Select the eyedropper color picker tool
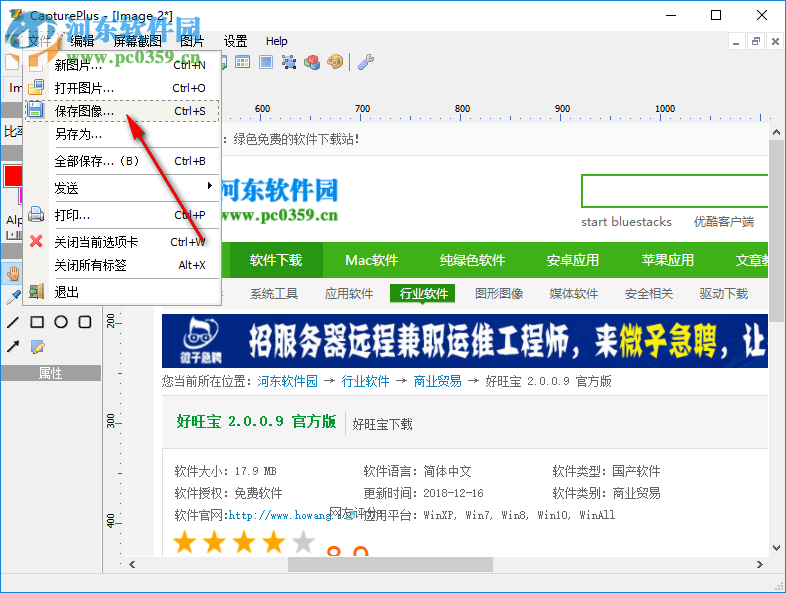This screenshot has height=593, width=786. [x=13, y=297]
